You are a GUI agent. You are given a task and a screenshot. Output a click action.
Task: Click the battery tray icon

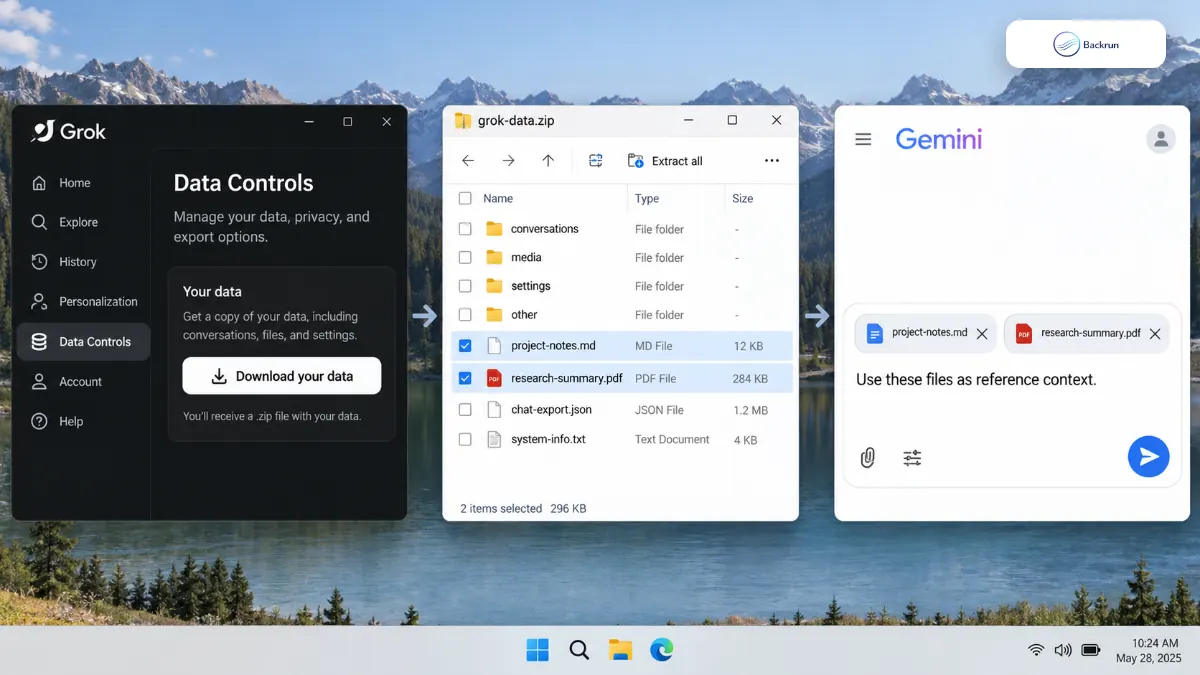1091,650
